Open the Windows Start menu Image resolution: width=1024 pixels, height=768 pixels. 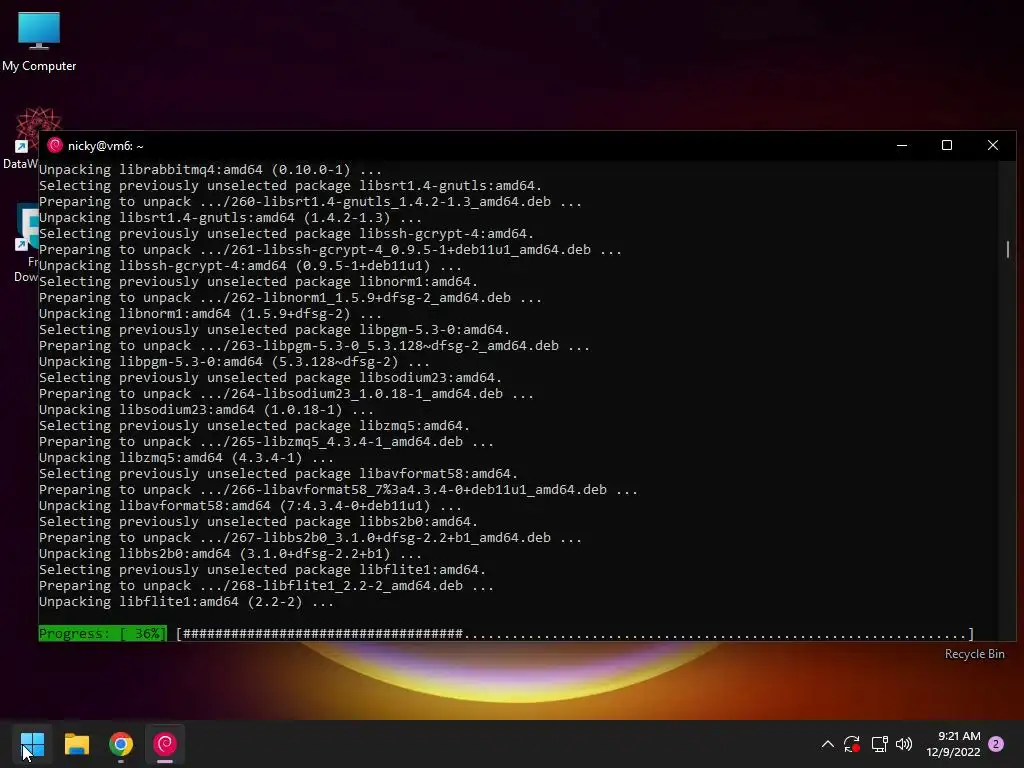pyautogui.click(x=32, y=744)
